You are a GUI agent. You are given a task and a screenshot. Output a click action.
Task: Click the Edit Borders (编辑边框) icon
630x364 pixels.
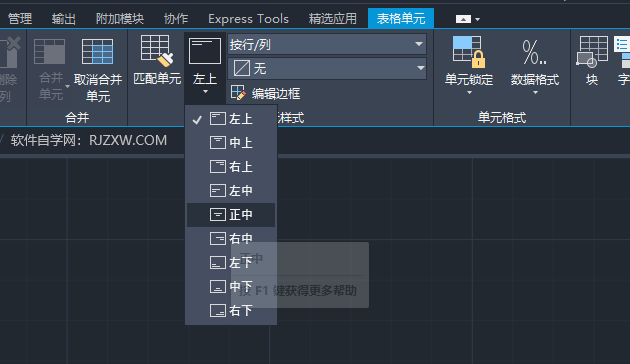point(238,92)
